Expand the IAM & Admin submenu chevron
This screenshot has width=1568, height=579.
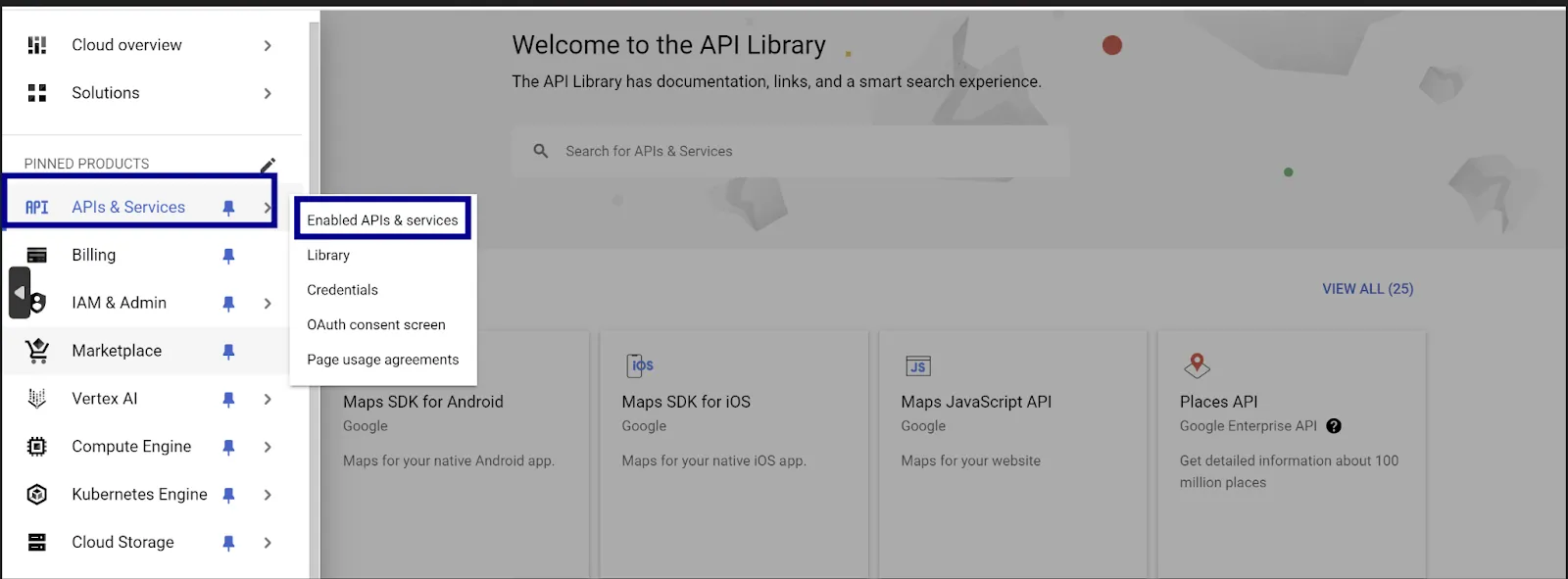pyautogui.click(x=268, y=304)
